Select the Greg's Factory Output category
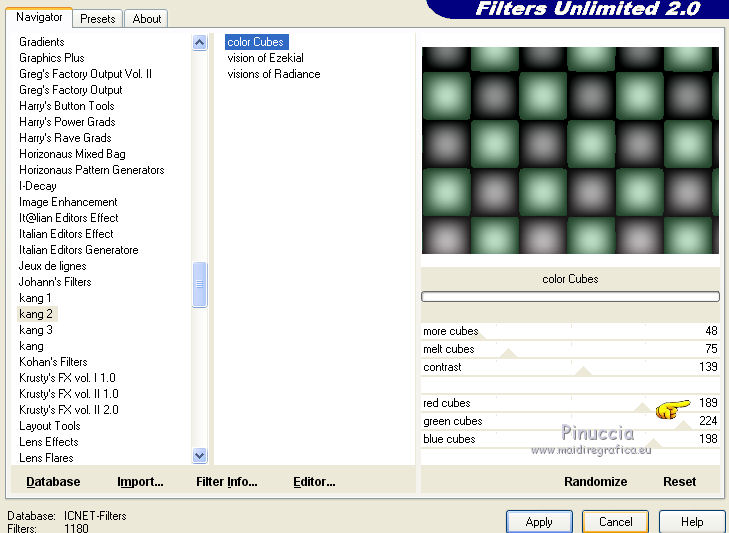This screenshot has width=729, height=533. pyautogui.click(x=71, y=90)
